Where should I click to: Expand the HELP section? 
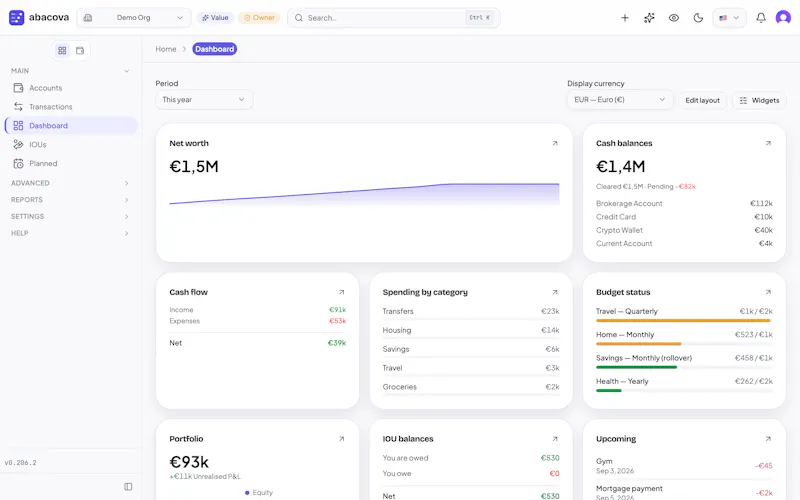70,233
